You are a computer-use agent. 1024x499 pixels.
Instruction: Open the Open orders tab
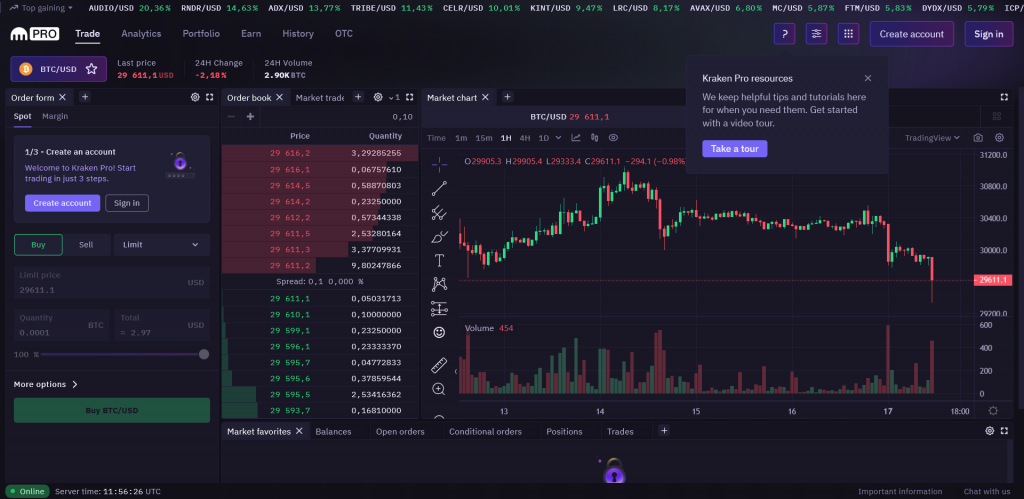coord(400,431)
